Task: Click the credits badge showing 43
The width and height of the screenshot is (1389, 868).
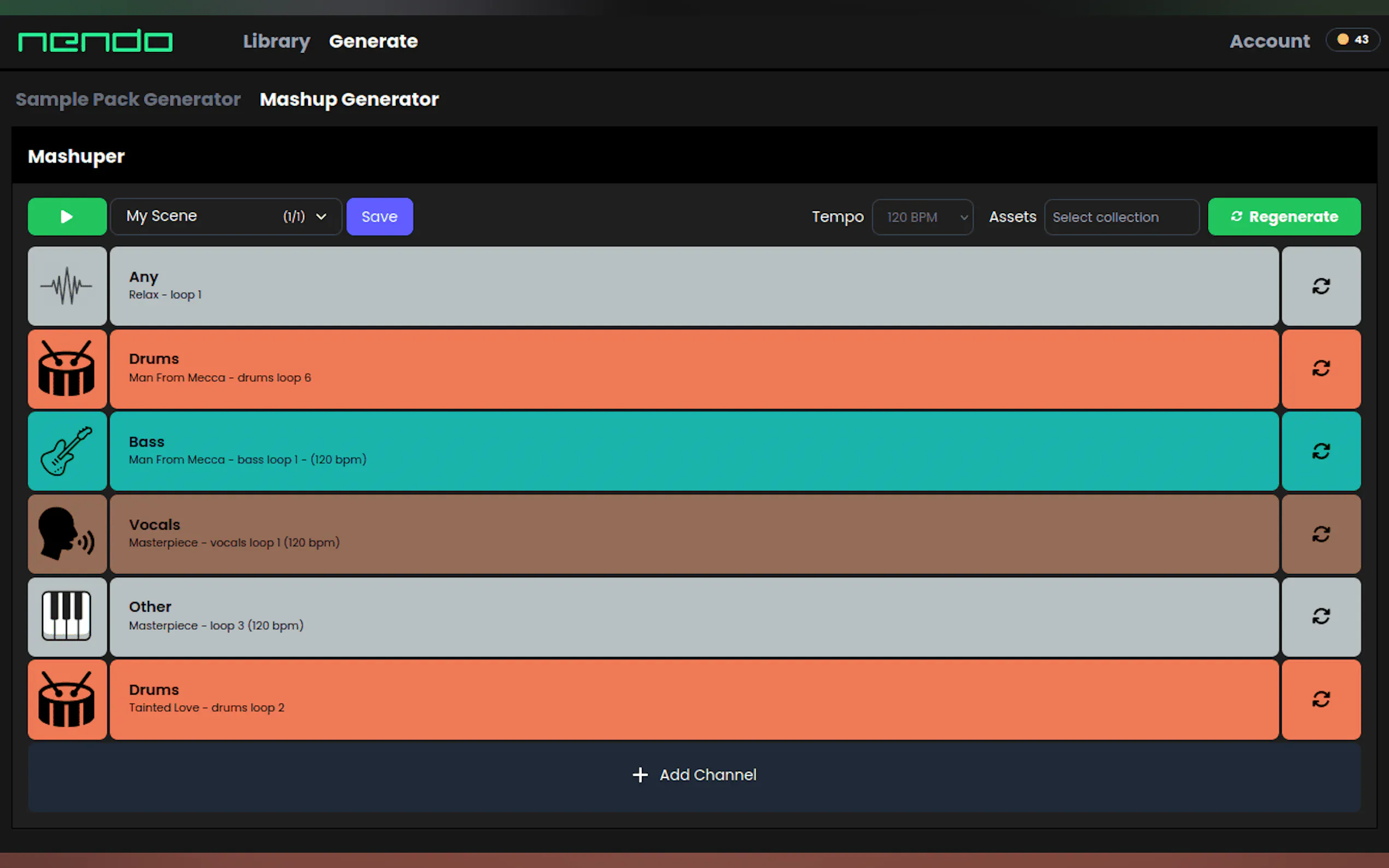Action: click(x=1352, y=39)
